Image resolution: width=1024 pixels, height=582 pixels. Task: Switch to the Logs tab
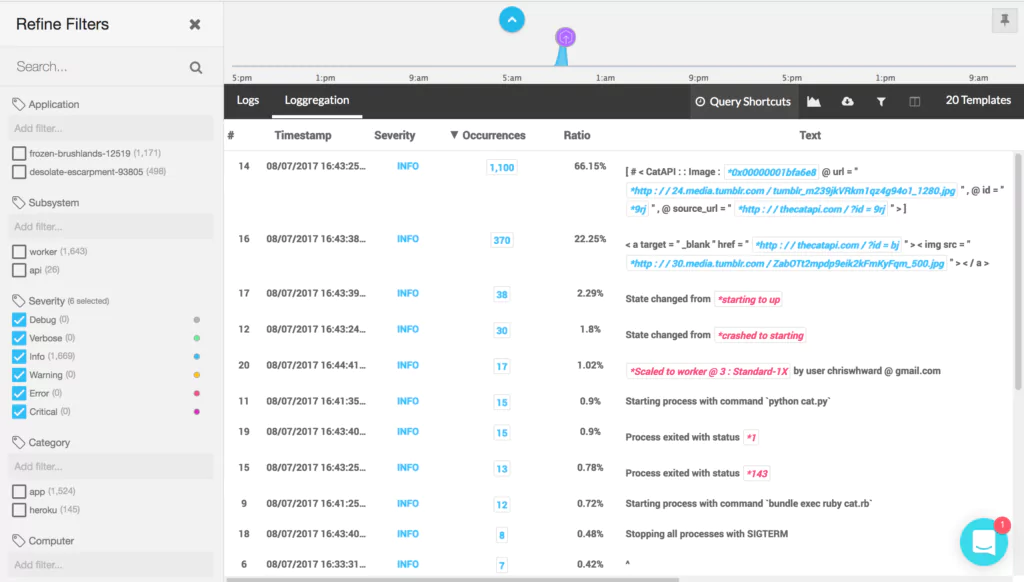point(248,101)
